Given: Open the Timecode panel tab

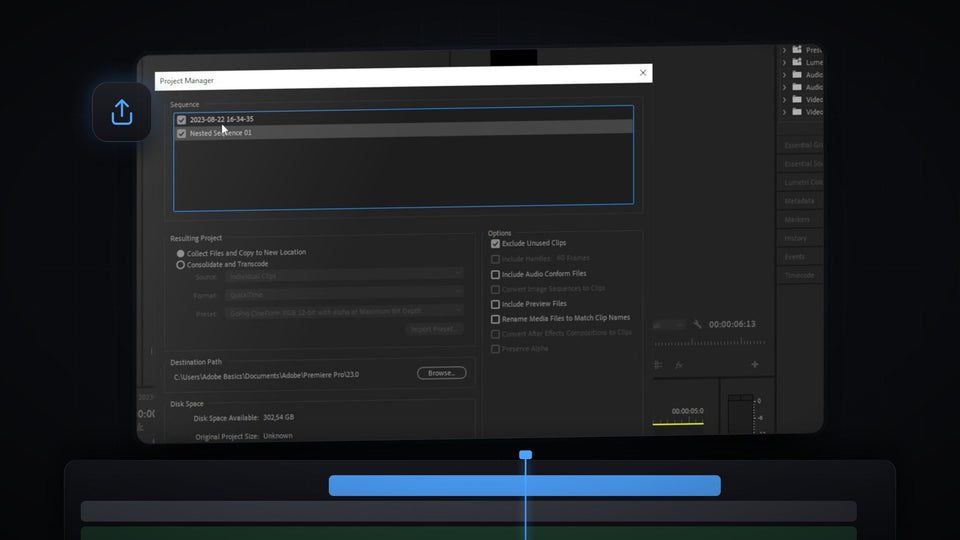Looking at the screenshot, I should [x=799, y=275].
